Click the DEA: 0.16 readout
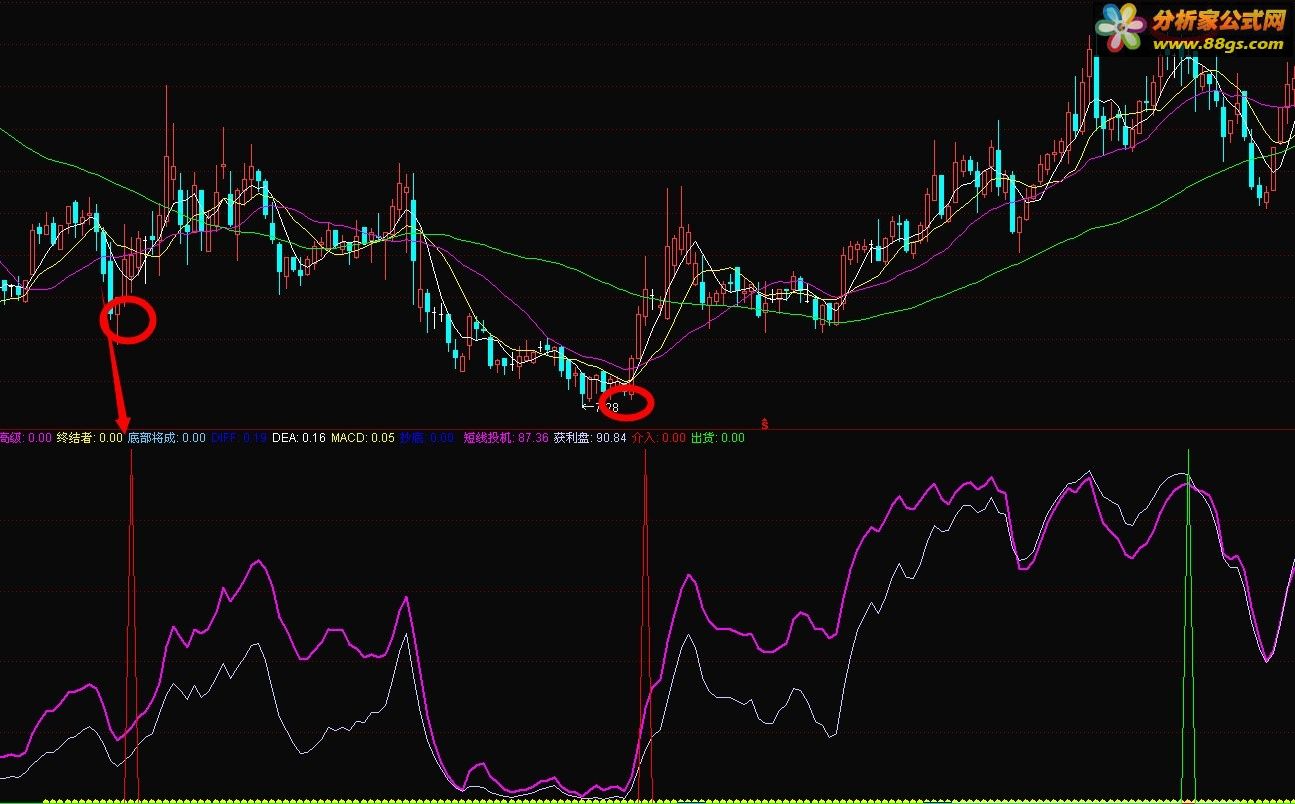1295x804 pixels. click(x=299, y=437)
